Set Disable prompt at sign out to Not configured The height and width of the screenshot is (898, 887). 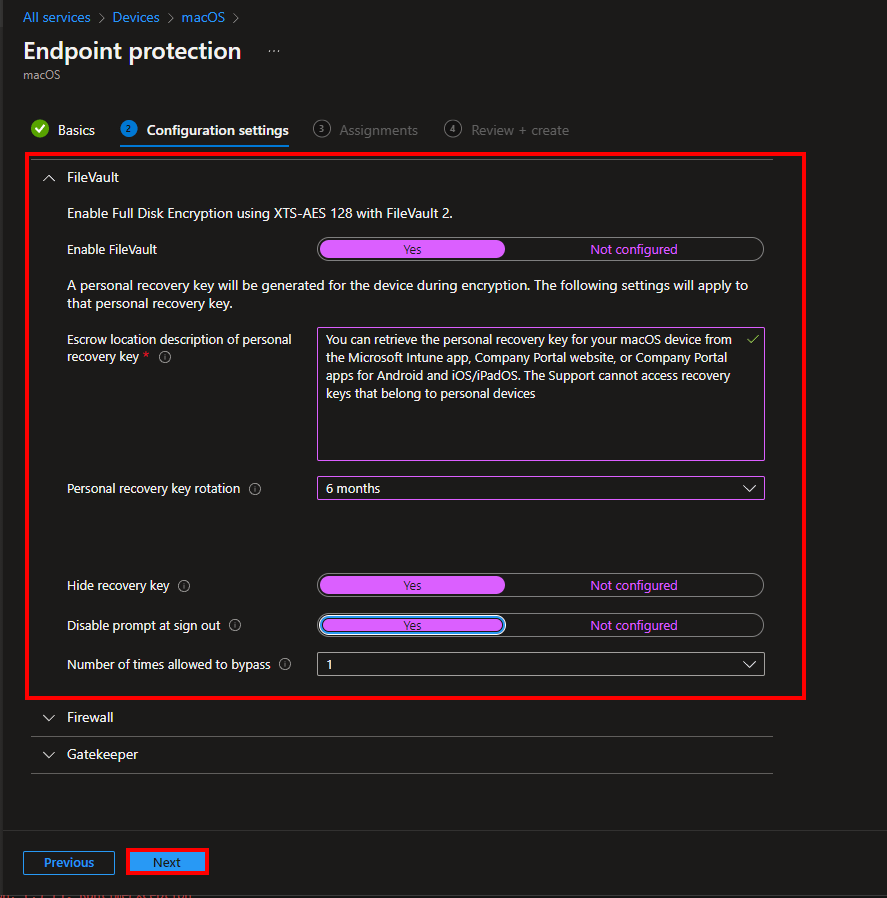[633, 626]
